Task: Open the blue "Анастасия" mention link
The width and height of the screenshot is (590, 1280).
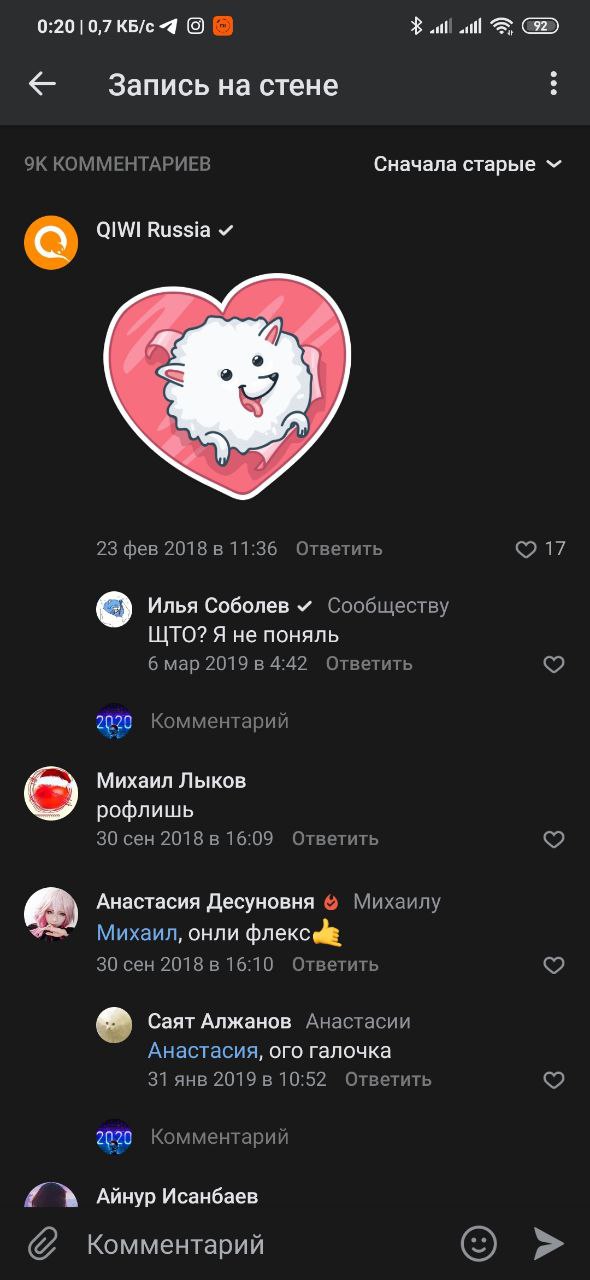Action: 203,1051
